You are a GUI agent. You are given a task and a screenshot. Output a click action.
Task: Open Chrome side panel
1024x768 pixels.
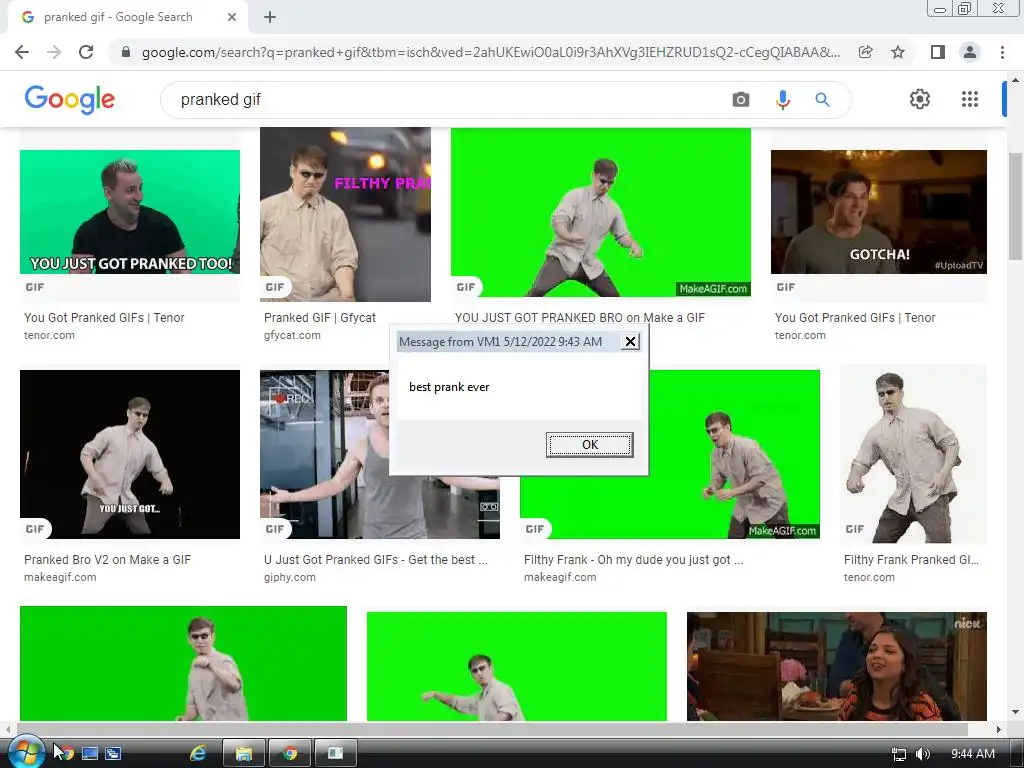tap(937, 52)
